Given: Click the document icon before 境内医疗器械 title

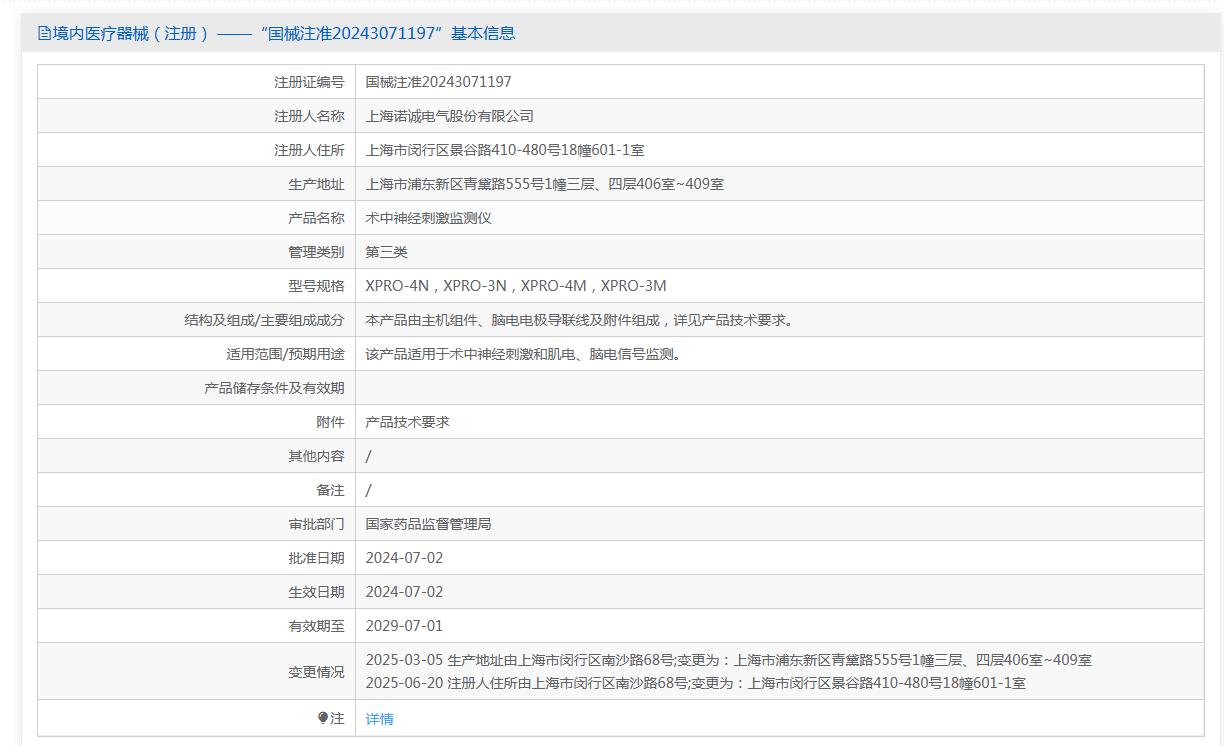Looking at the screenshot, I should [44, 33].
